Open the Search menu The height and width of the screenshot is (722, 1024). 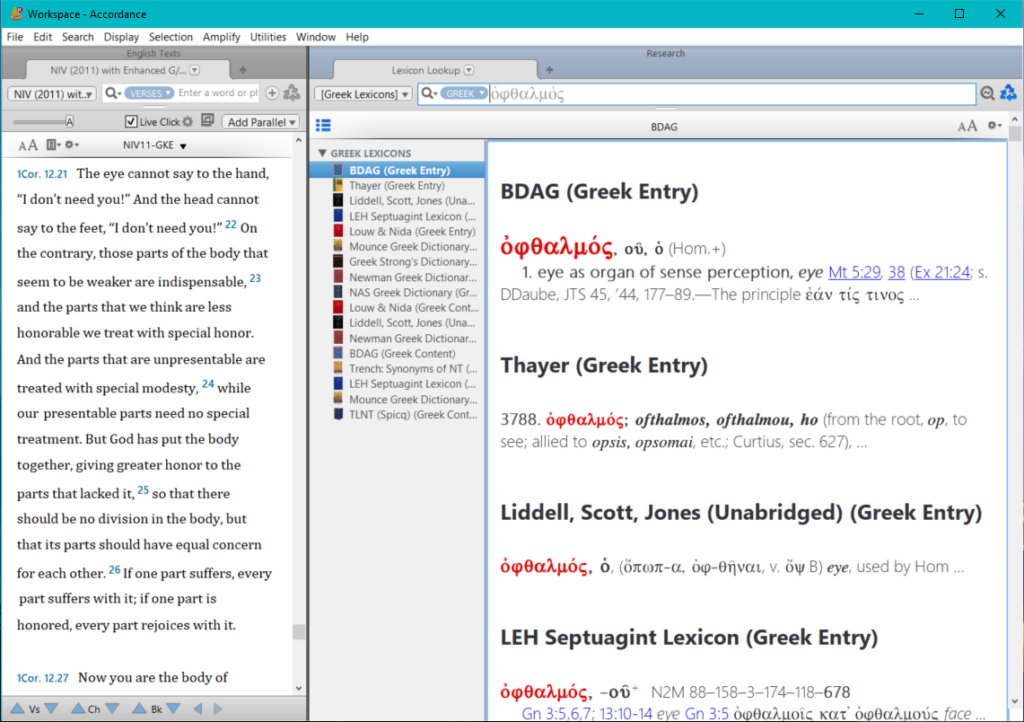78,37
